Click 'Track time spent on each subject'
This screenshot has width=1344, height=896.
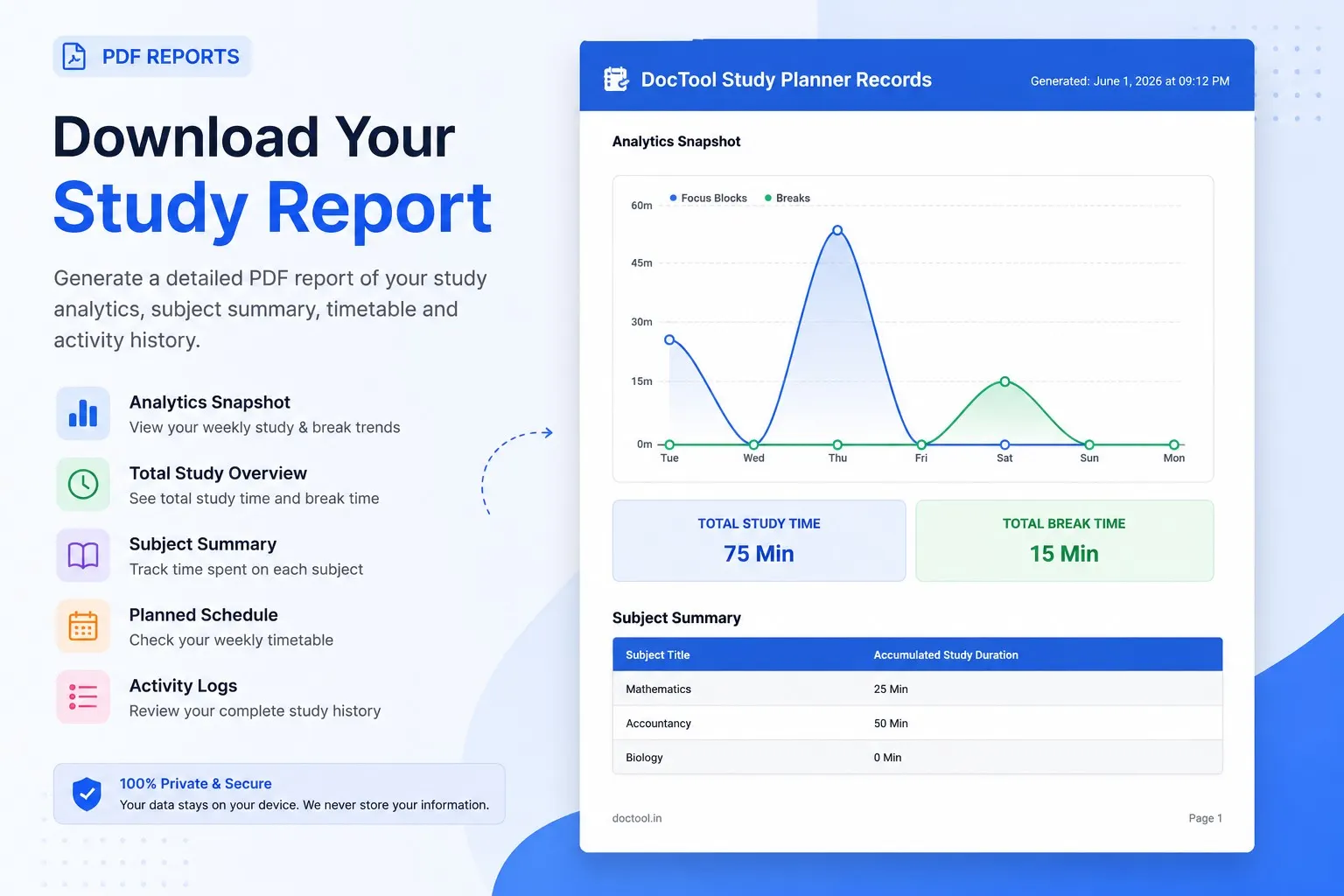(246, 570)
